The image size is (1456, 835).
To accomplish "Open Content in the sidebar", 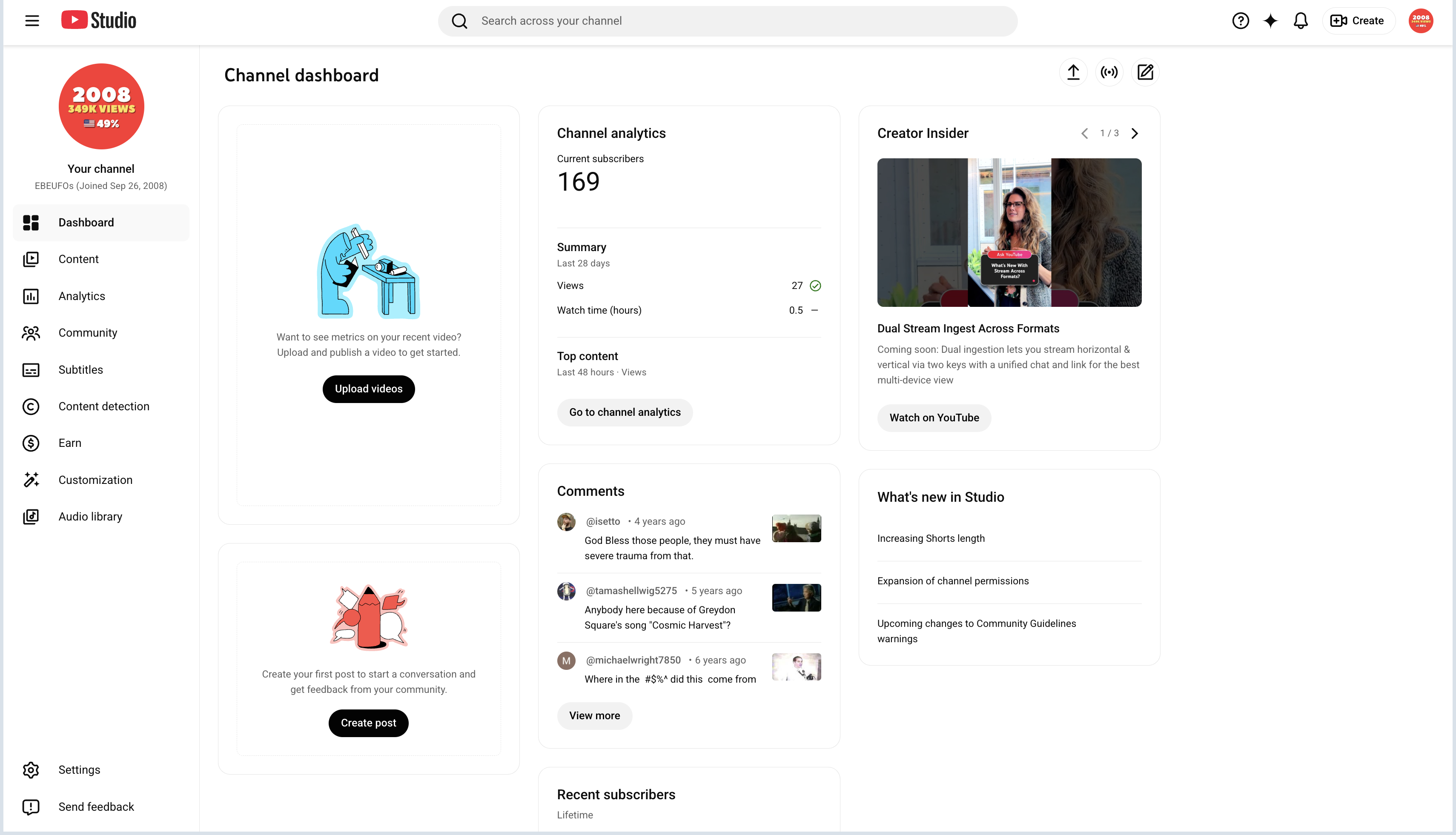I will point(101,259).
